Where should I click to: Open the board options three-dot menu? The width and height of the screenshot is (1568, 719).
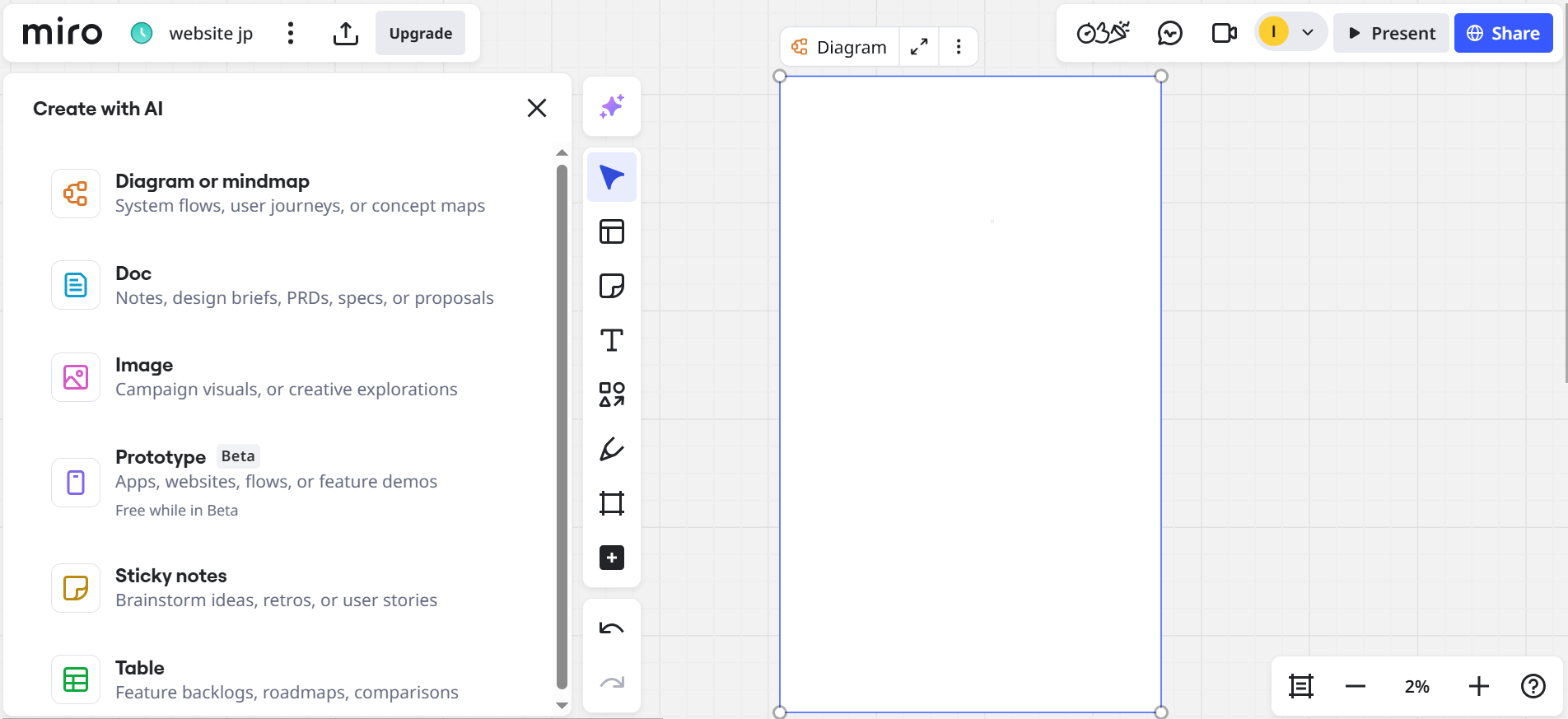tap(290, 33)
